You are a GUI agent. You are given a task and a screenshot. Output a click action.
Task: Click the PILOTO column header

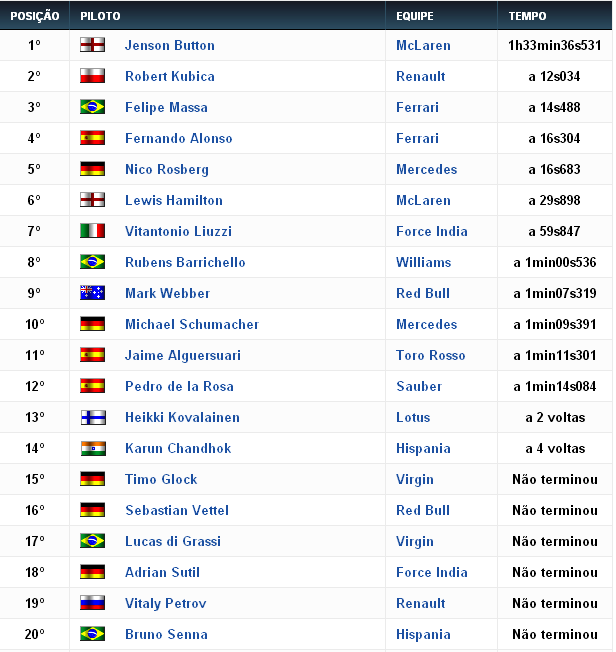101,16
